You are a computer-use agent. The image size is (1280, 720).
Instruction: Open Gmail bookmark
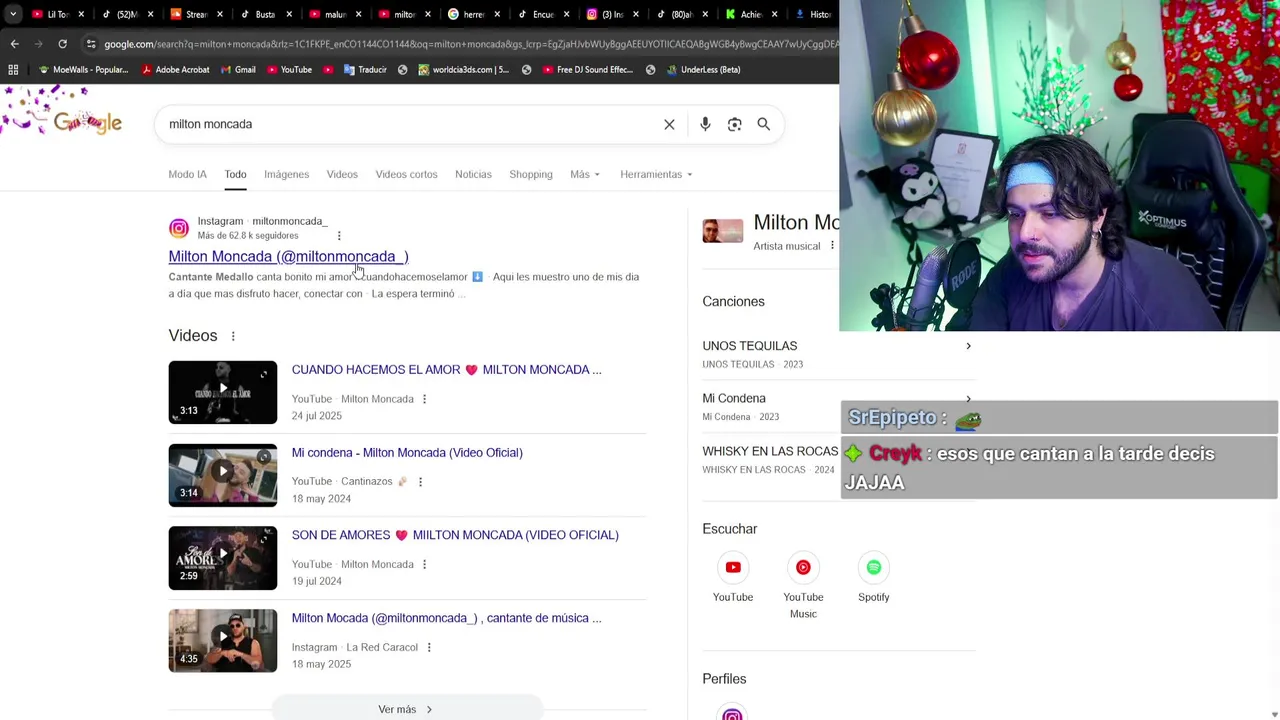(238, 70)
